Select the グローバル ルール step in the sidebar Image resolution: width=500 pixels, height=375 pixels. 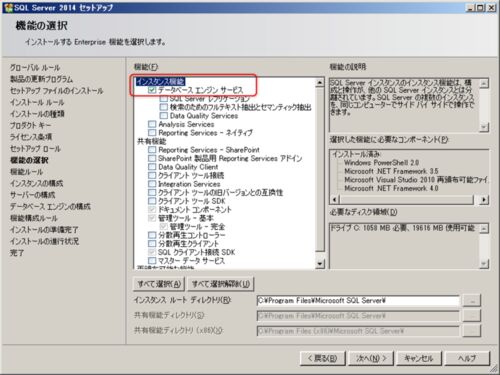pyautogui.click(x=35, y=68)
